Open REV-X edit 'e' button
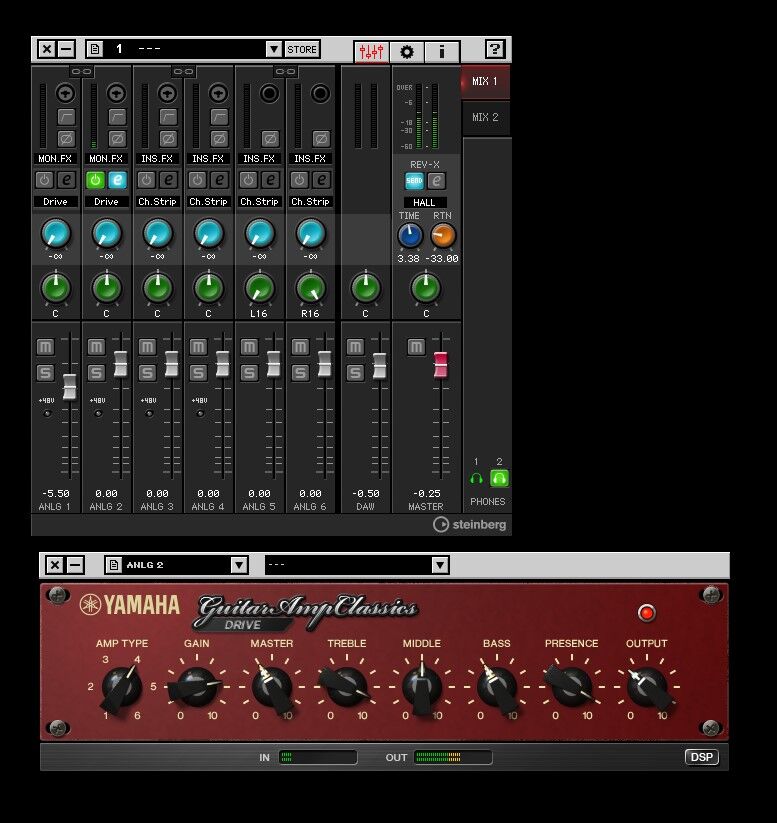 click(x=436, y=181)
